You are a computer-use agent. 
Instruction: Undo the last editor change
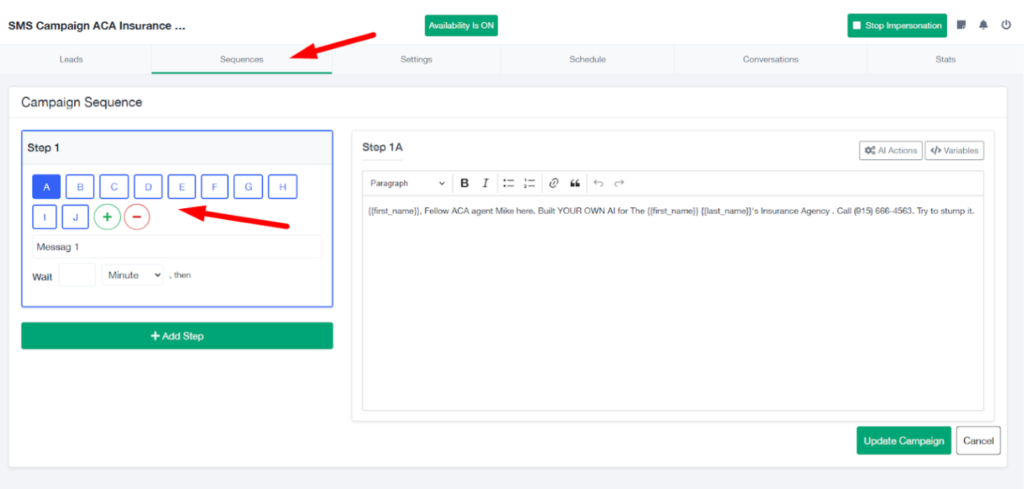pos(598,183)
